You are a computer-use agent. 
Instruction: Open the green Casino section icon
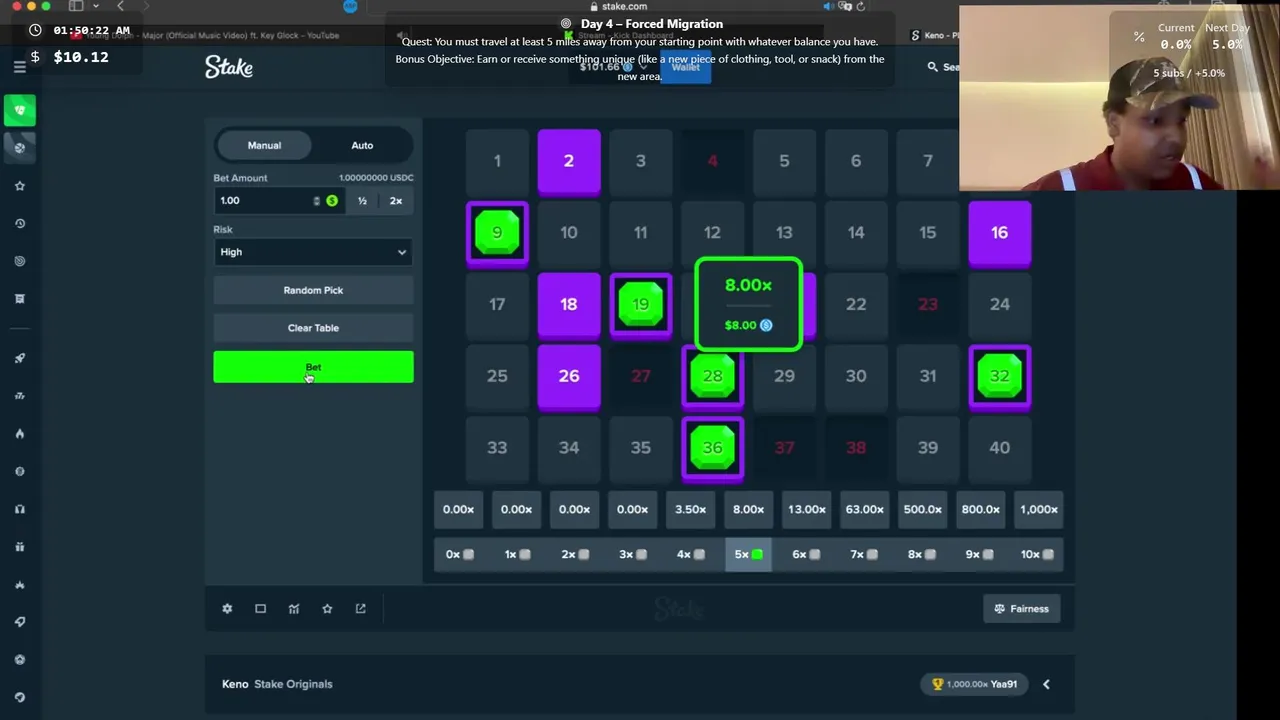[x=19, y=110]
